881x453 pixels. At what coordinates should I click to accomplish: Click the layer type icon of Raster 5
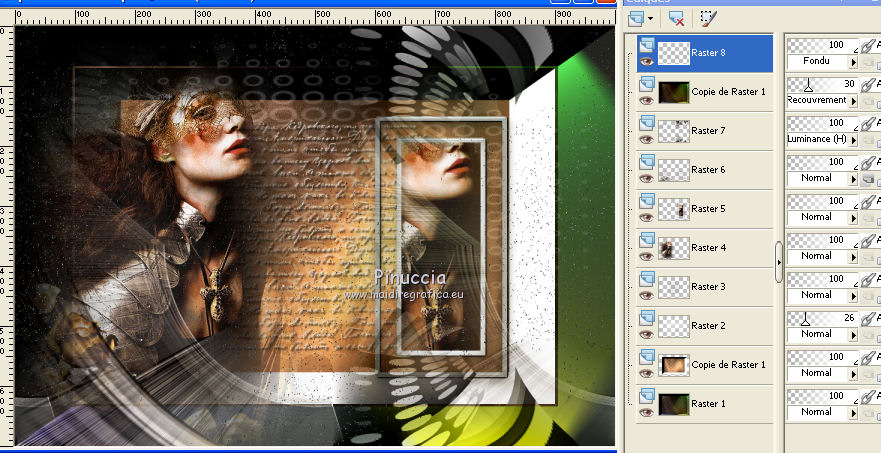[647, 201]
